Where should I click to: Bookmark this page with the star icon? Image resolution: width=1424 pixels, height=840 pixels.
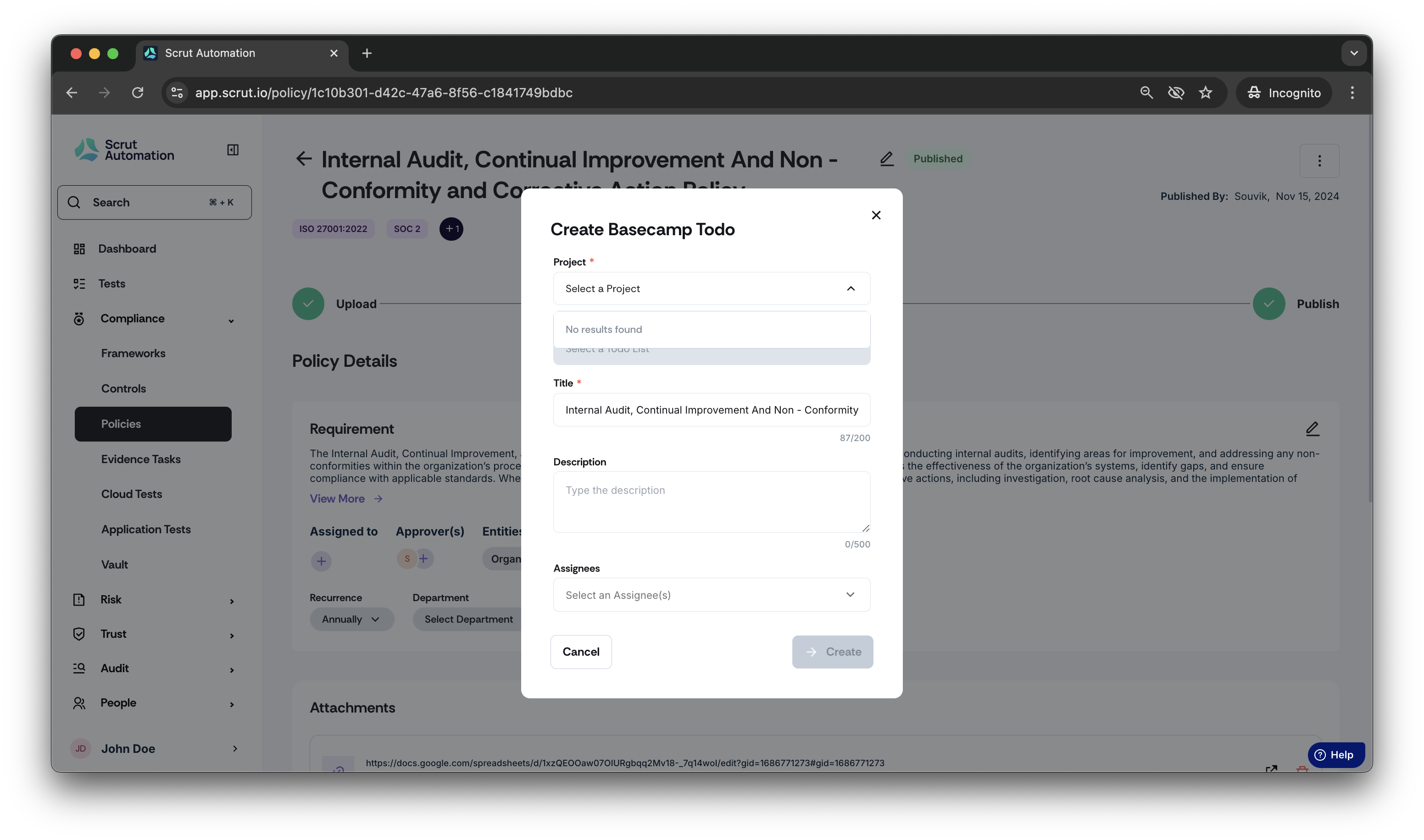(1206, 93)
